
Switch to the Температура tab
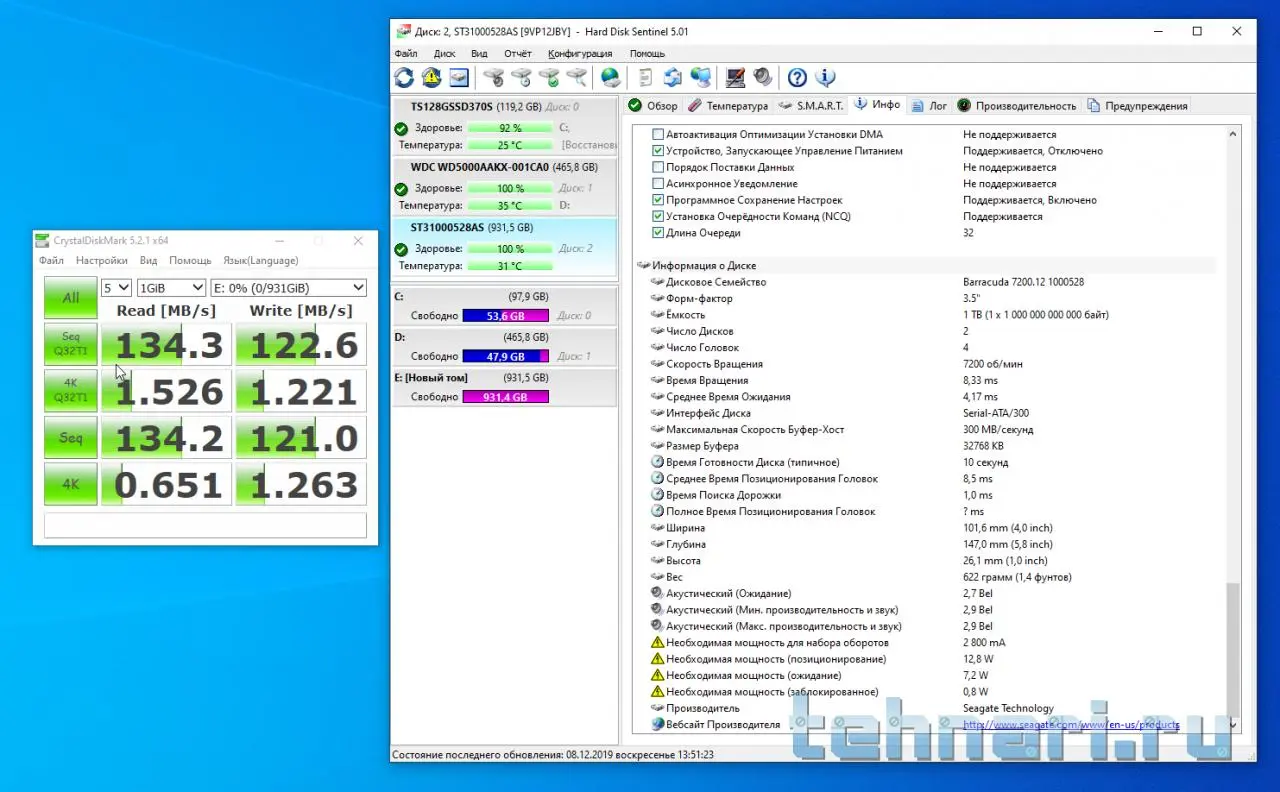[x=728, y=106]
